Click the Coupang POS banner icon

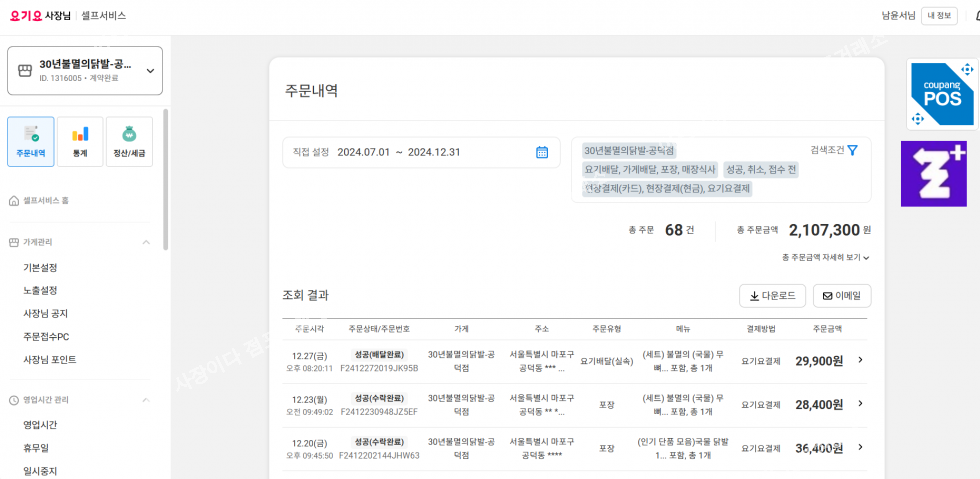click(x=941, y=93)
